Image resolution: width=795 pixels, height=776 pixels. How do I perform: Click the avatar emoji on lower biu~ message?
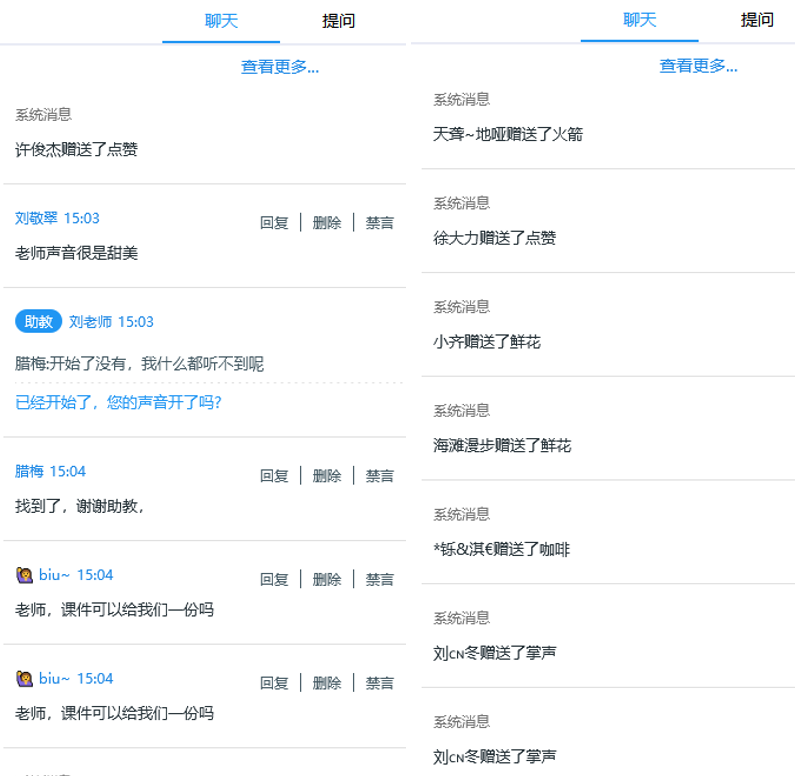click(x=25, y=679)
